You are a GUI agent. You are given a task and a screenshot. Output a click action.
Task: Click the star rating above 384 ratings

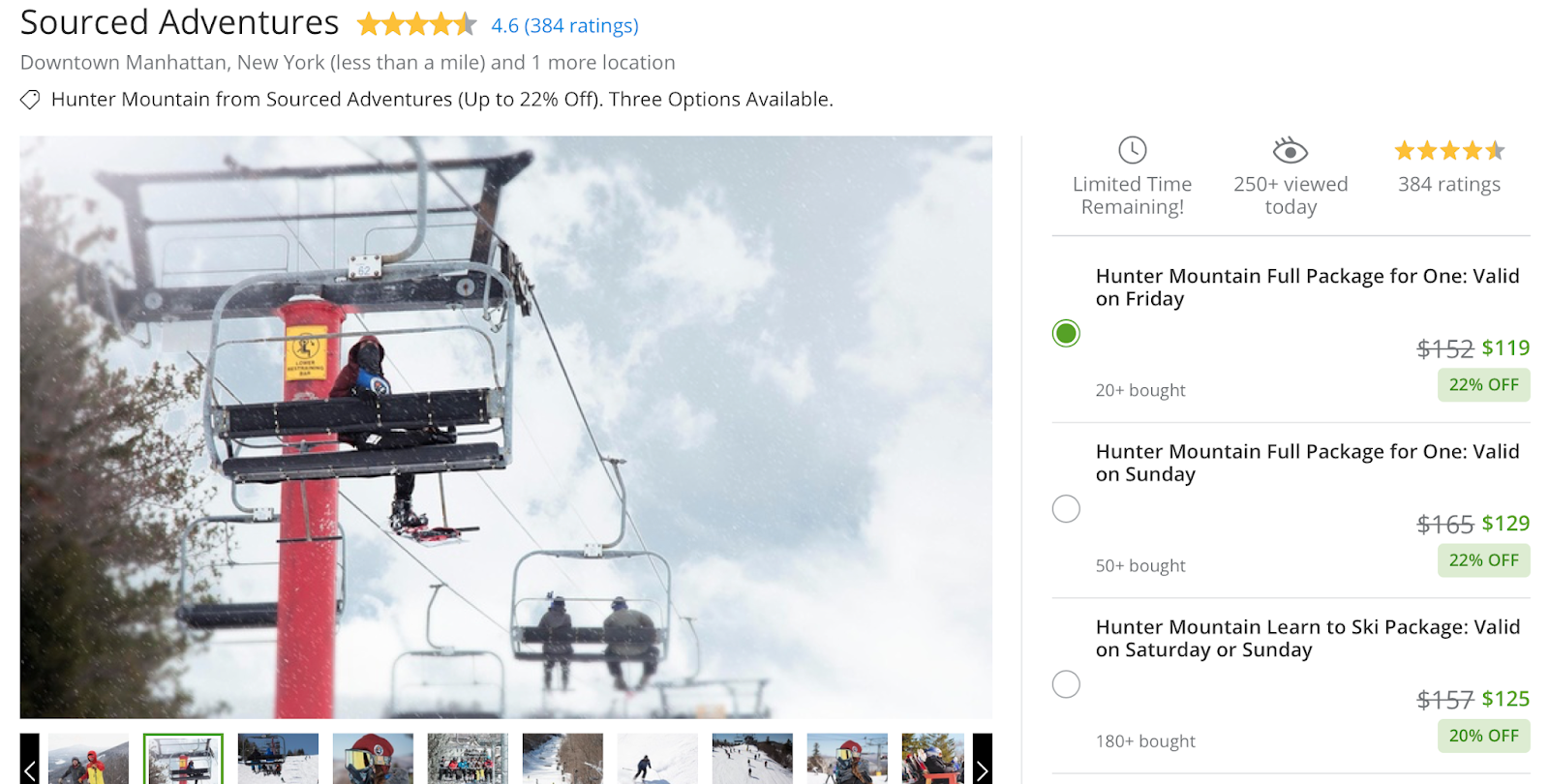[x=1449, y=150]
